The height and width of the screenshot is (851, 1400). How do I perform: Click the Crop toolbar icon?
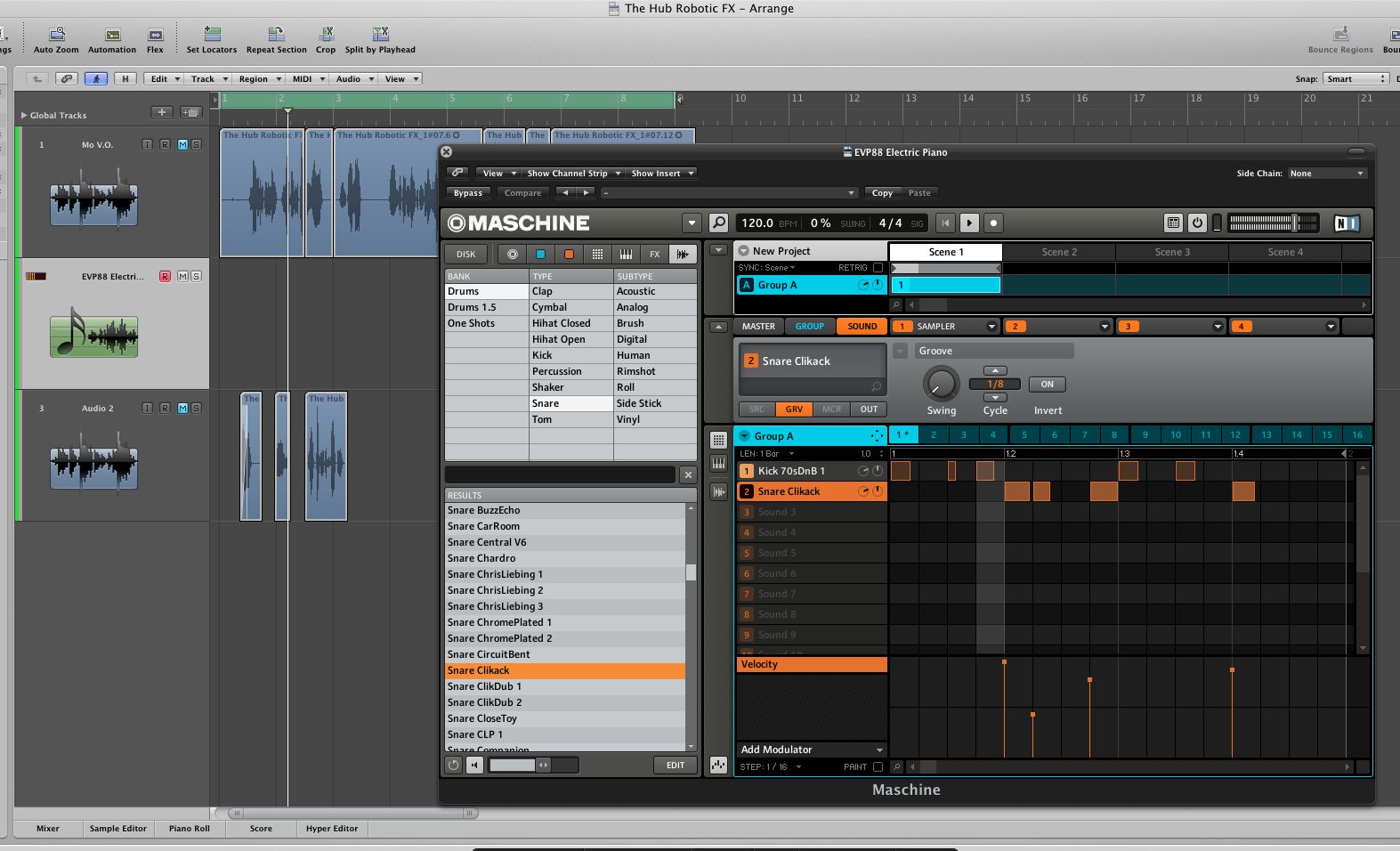326,35
